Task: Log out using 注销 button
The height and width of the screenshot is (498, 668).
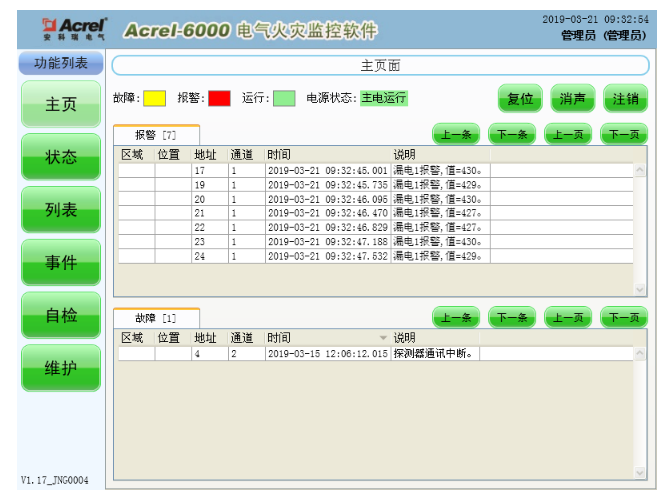Action: click(626, 99)
